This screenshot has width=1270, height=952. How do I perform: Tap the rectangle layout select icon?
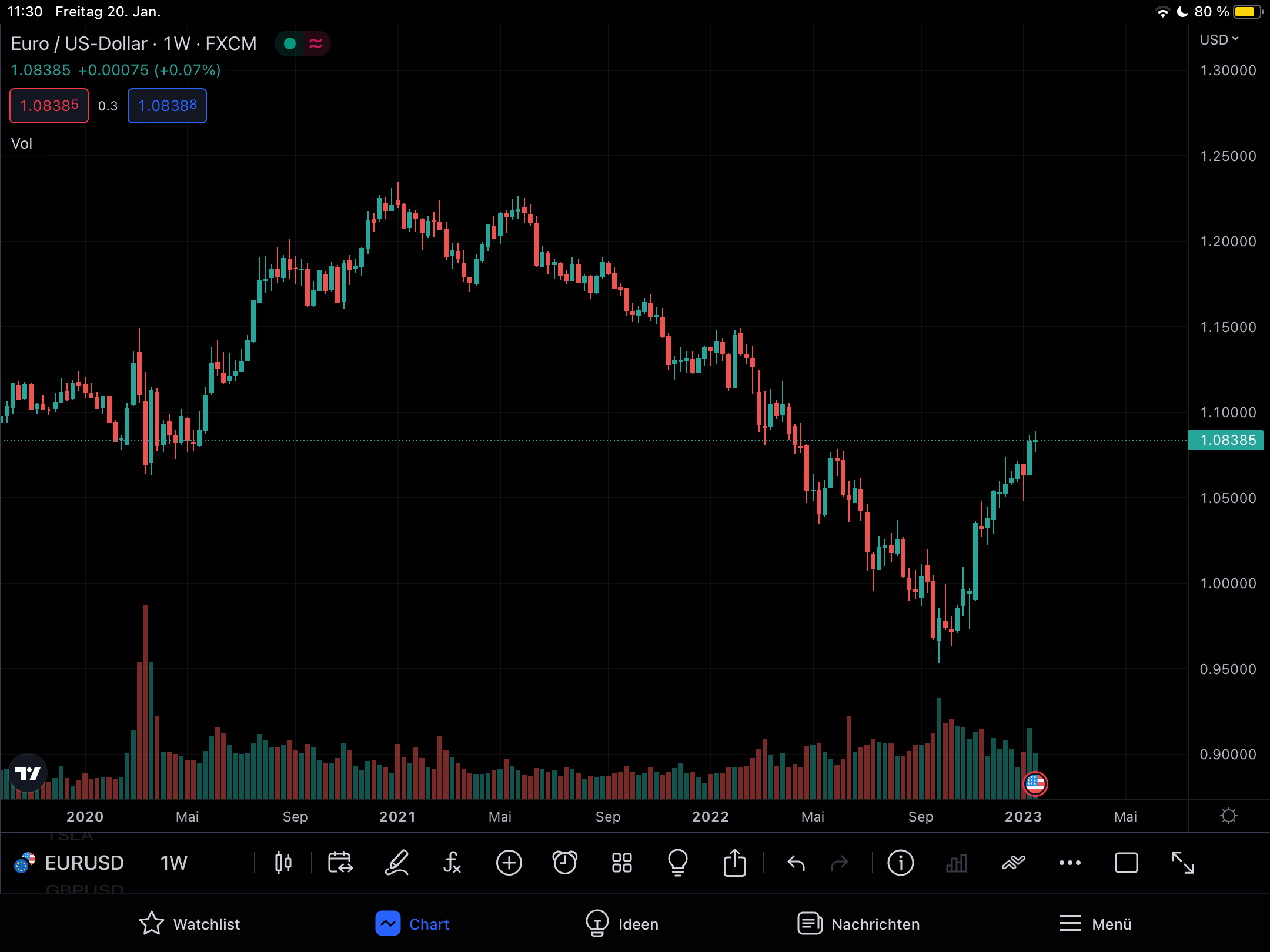coord(1127,863)
